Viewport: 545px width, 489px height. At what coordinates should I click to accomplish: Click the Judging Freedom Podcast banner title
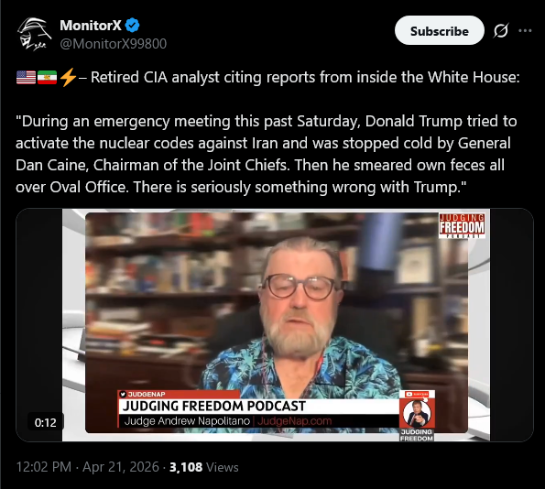pyautogui.click(x=214, y=406)
